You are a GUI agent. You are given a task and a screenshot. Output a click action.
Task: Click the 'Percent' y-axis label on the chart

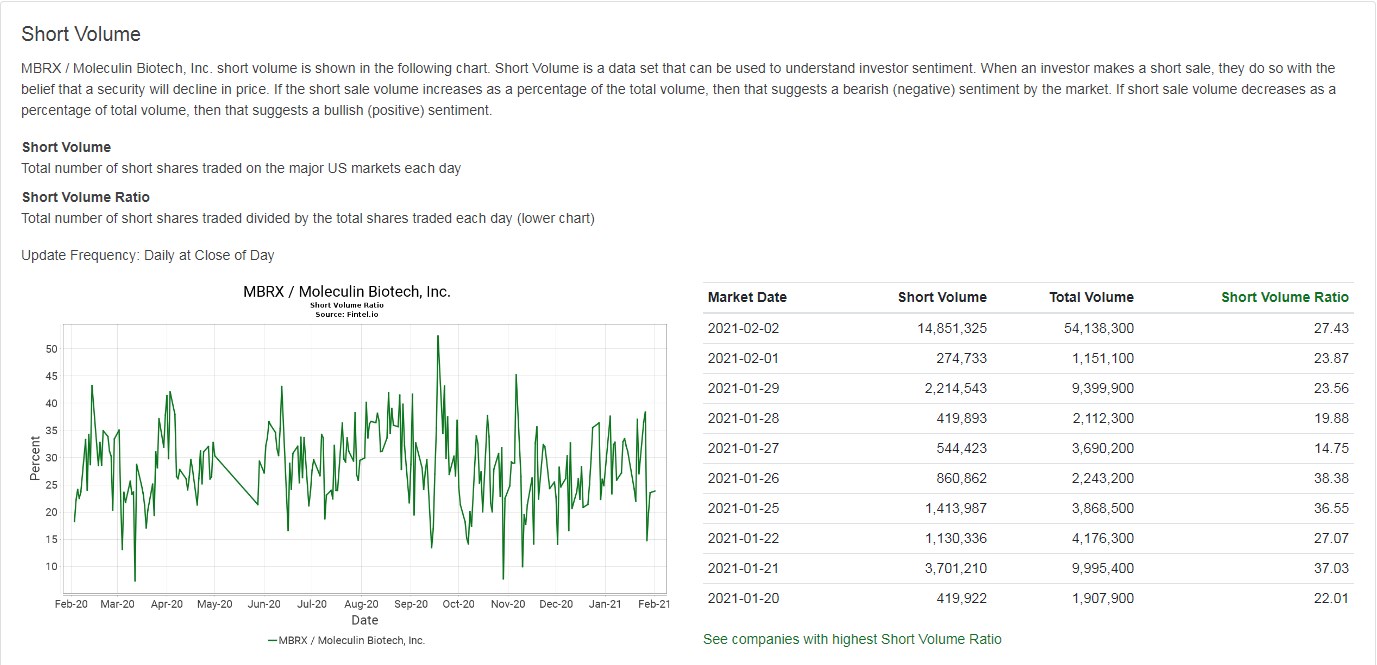click(x=36, y=458)
